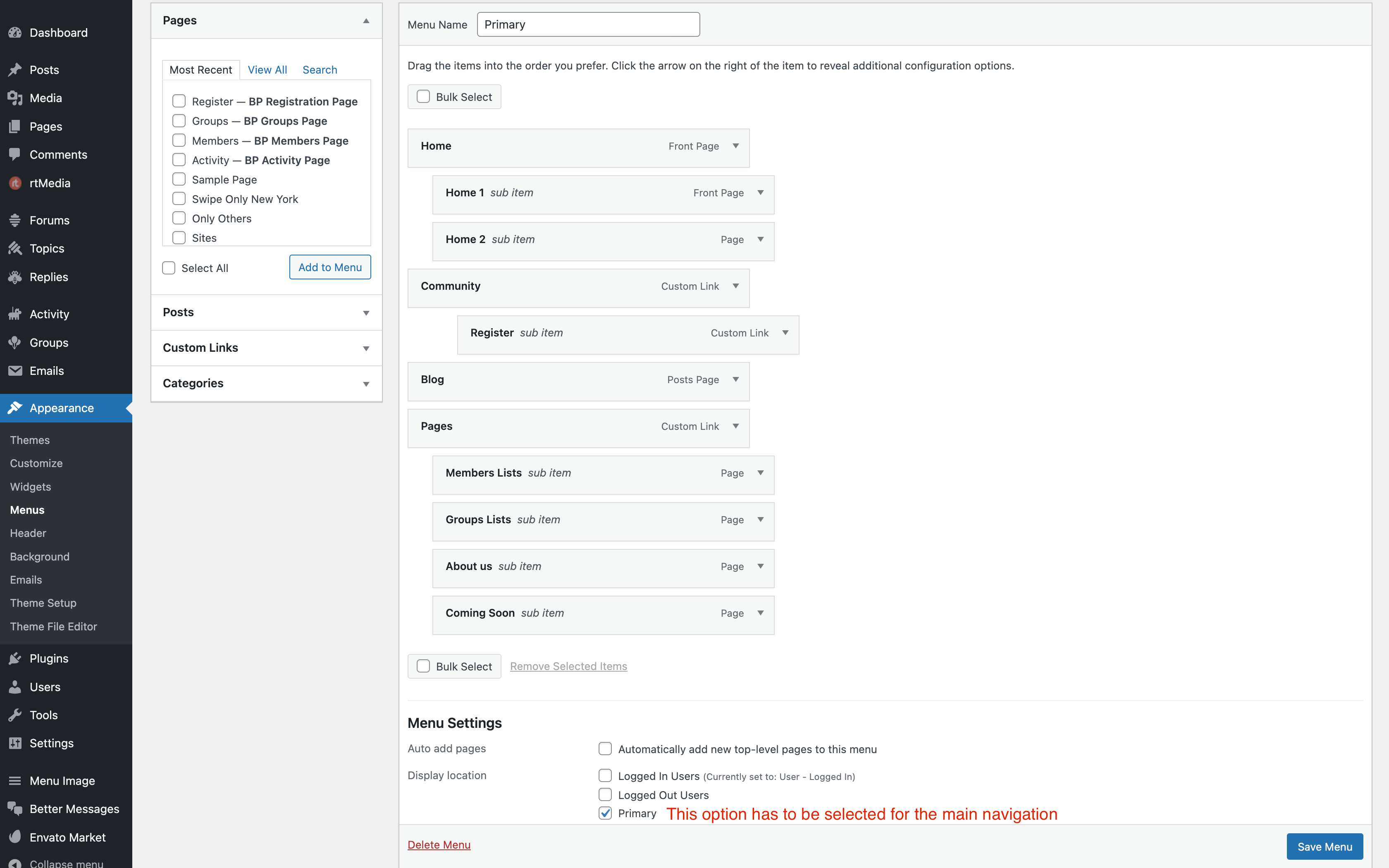Expand Blog menu item arrow
The image size is (1389, 868).
(736, 379)
